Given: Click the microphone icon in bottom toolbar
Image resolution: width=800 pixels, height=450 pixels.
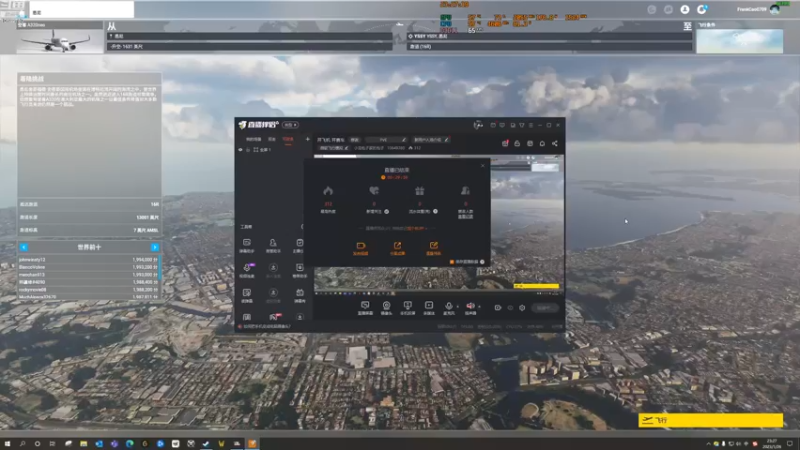Looking at the screenshot, I should [448, 306].
